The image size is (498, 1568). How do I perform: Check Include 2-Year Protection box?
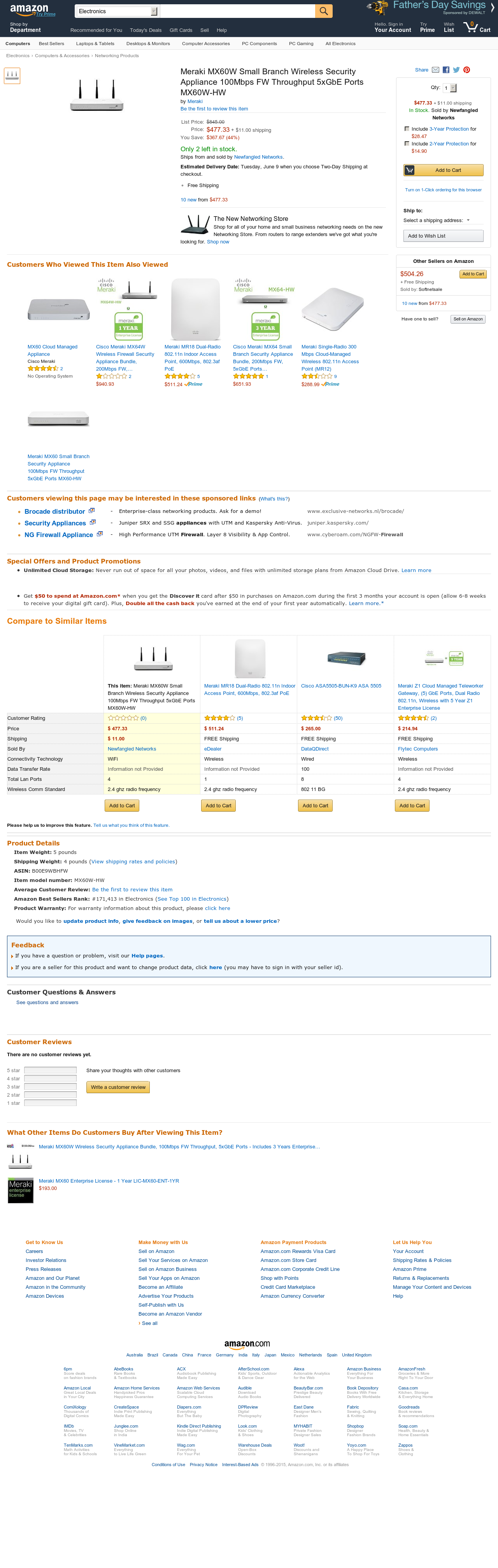click(407, 143)
